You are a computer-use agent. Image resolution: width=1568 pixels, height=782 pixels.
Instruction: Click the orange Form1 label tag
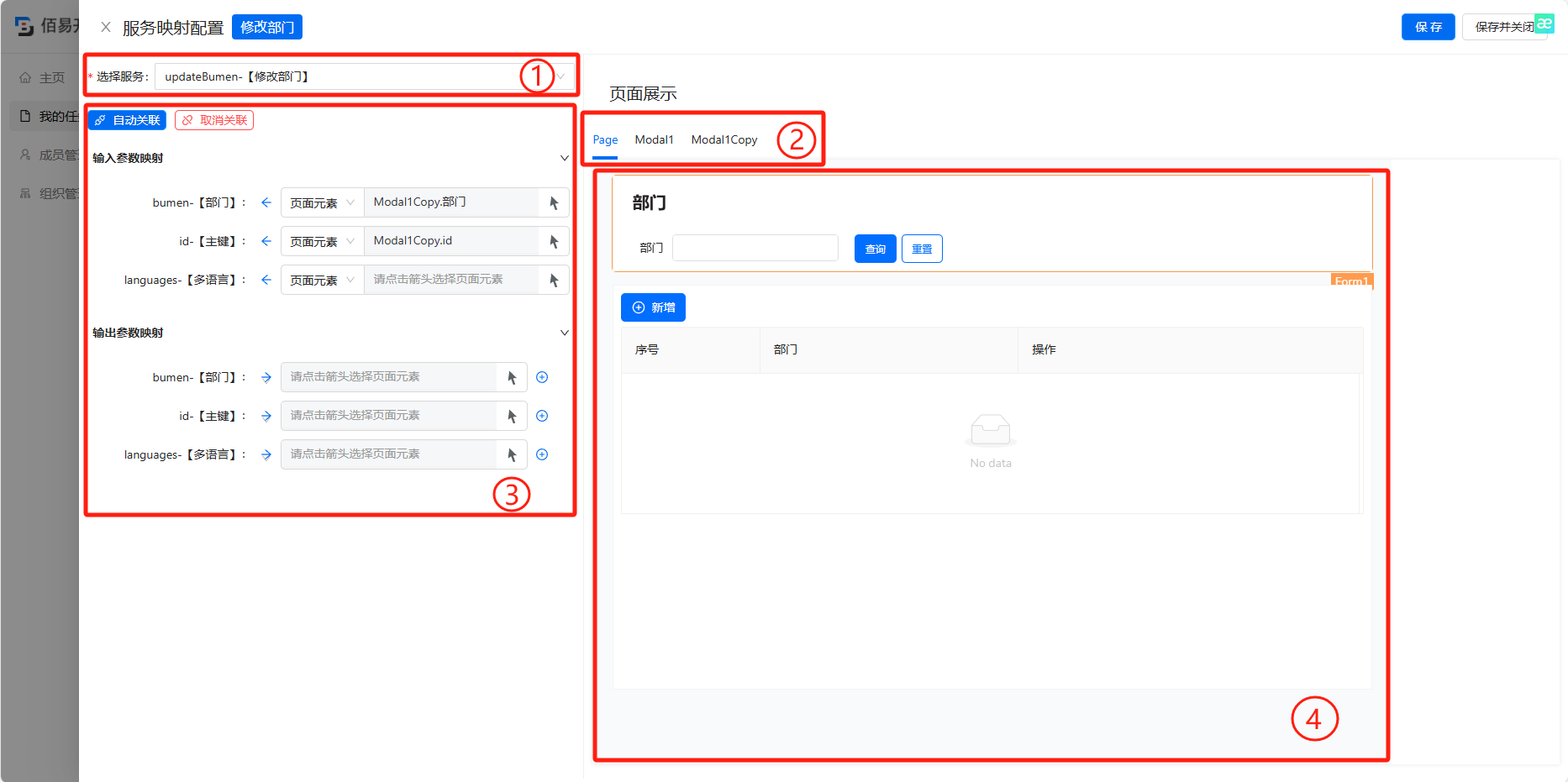[1351, 281]
